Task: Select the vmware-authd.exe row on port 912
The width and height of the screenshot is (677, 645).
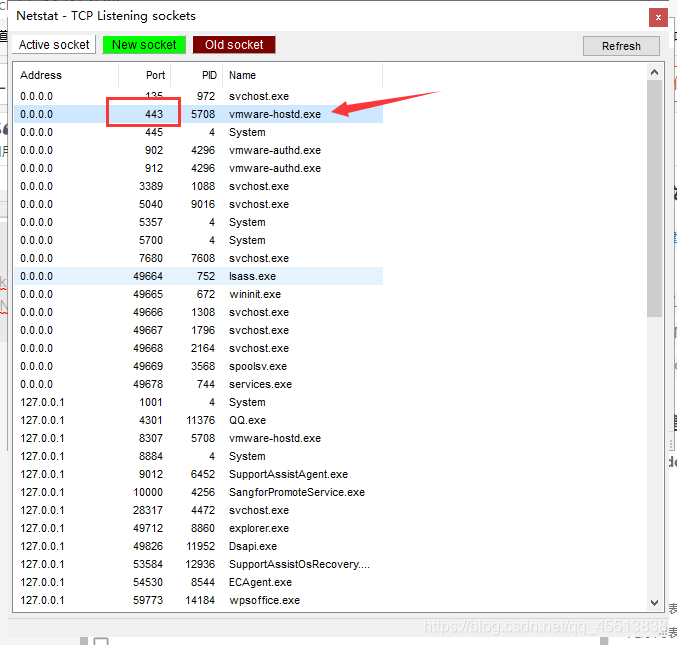Action: tap(199, 168)
